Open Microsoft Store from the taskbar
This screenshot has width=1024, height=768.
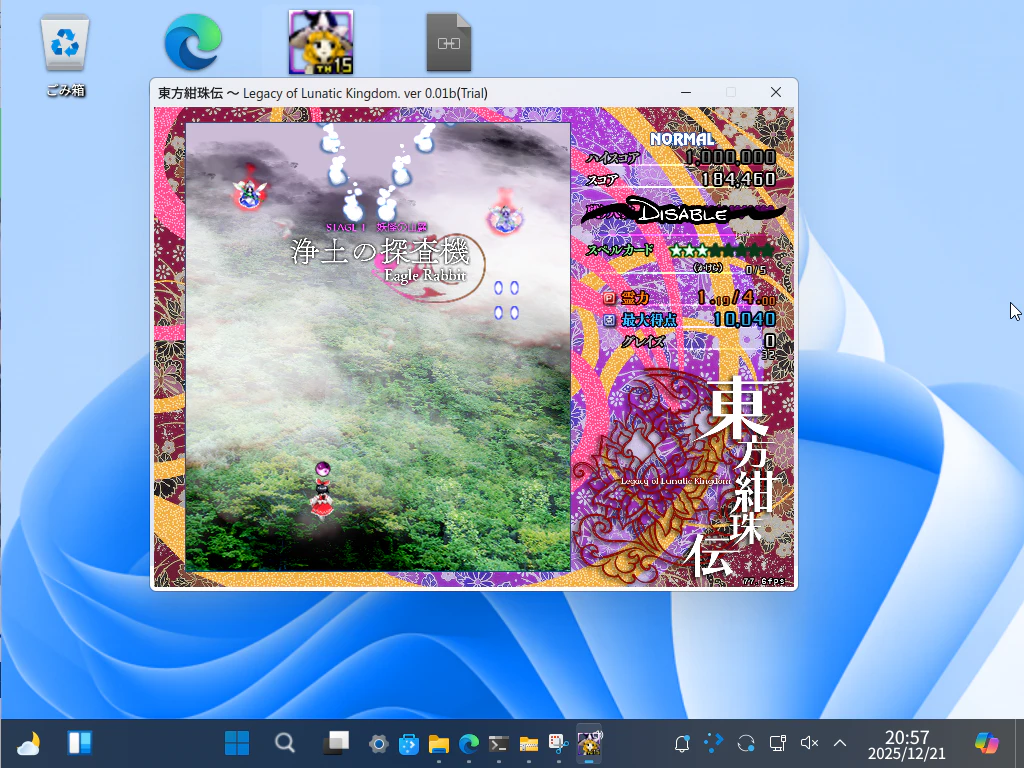408,743
